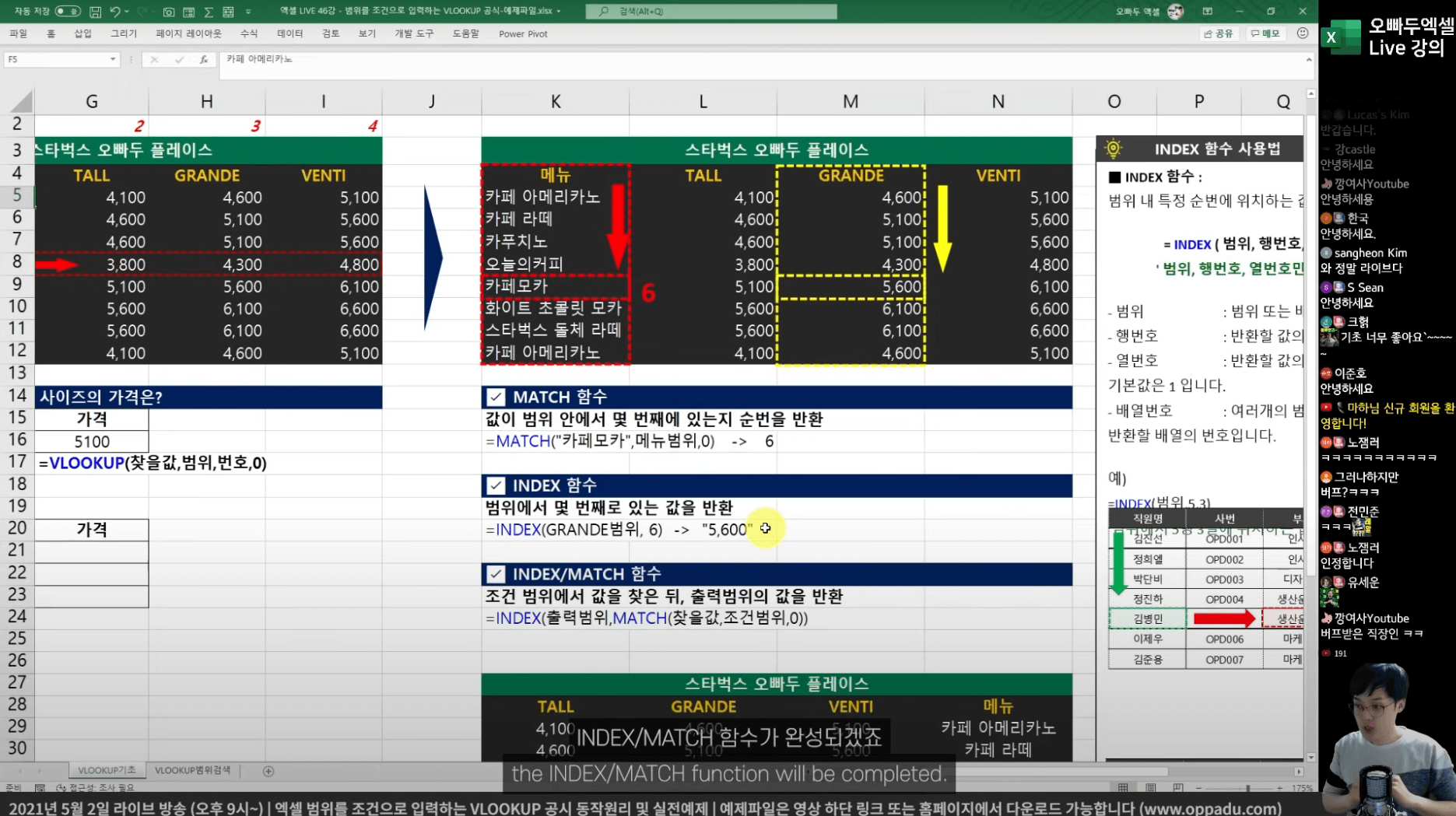Click the MATCH 함수 checkbox
This screenshot has width=1456, height=816.
coord(496,397)
